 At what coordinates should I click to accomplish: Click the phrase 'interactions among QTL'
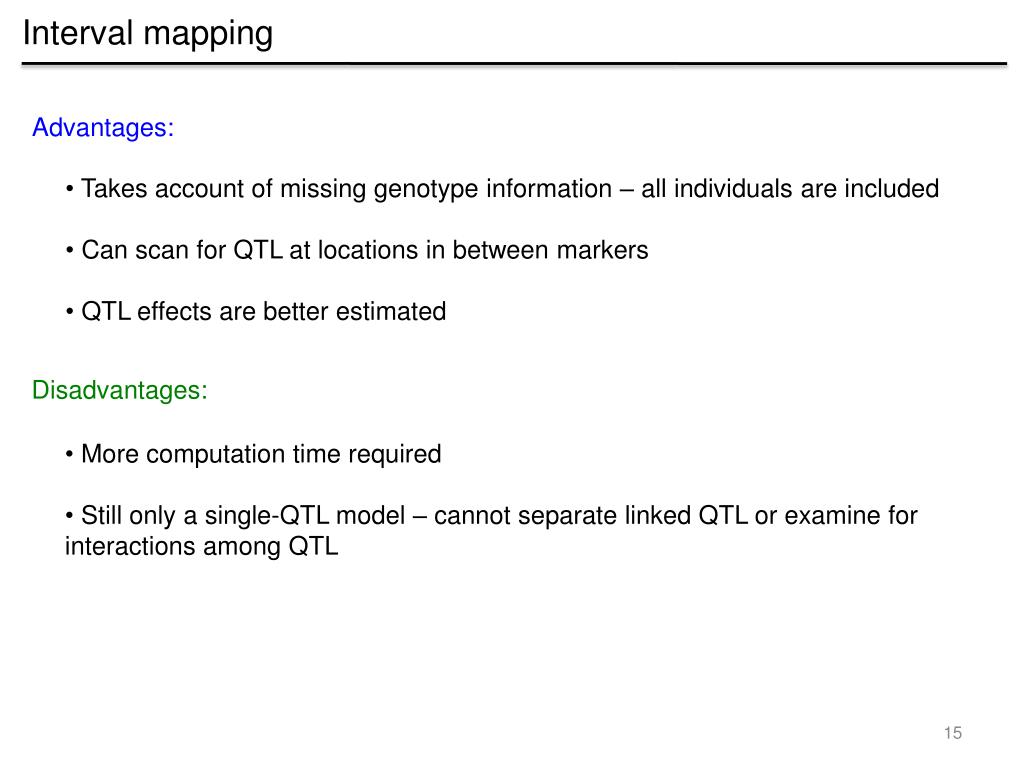point(201,547)
